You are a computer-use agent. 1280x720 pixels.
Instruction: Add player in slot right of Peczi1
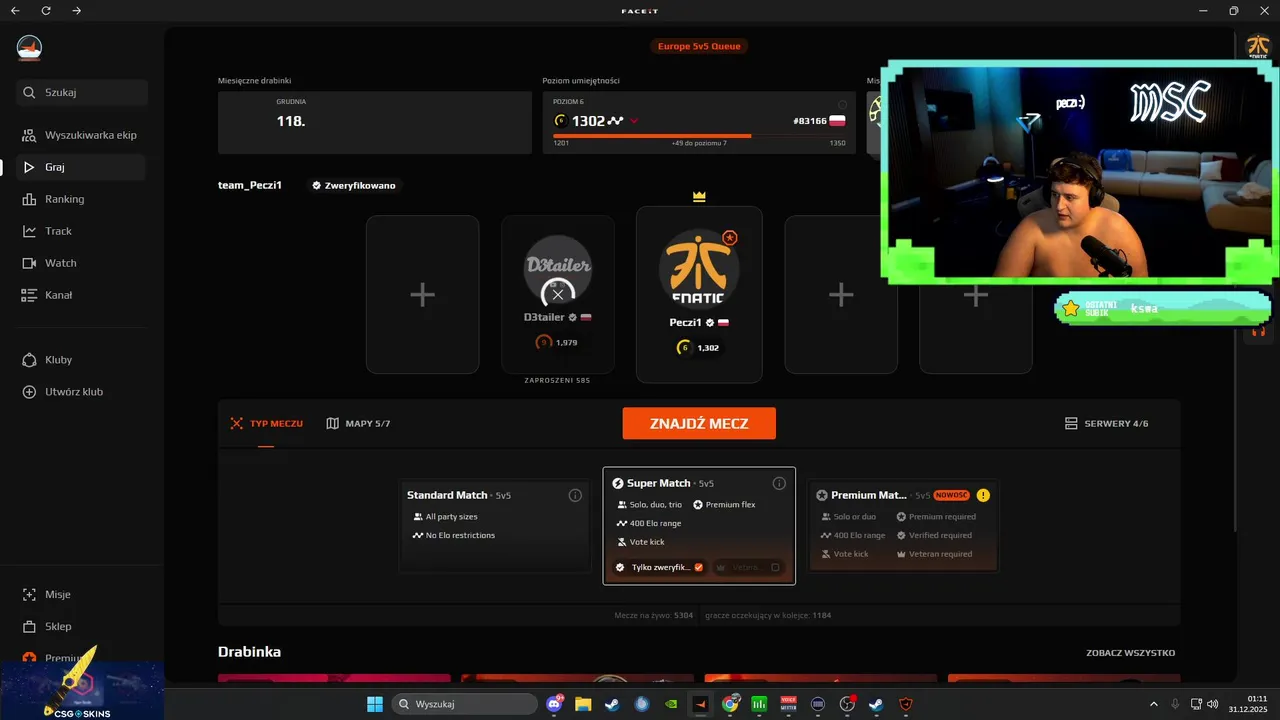click(x=841, y=295)
